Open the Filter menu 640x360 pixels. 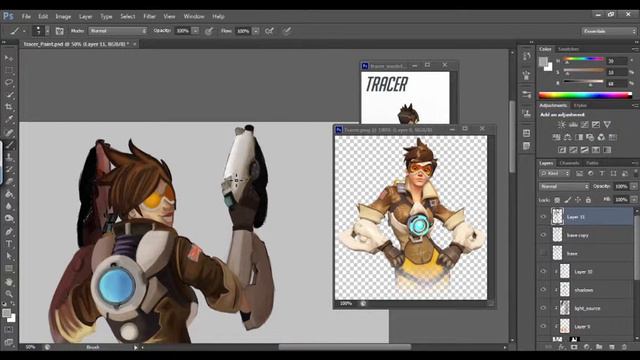click(149, 16)
